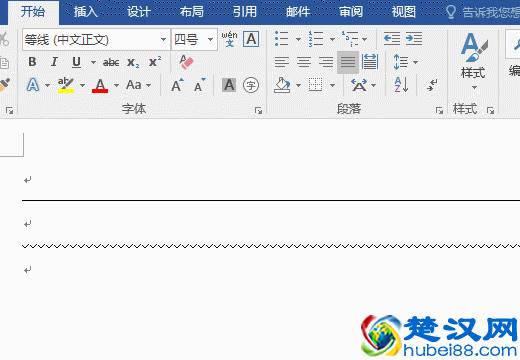The height and width of the screenshot is (360, 520).
Task: Expand font color dropdown arrow
Action: (116, 86)
